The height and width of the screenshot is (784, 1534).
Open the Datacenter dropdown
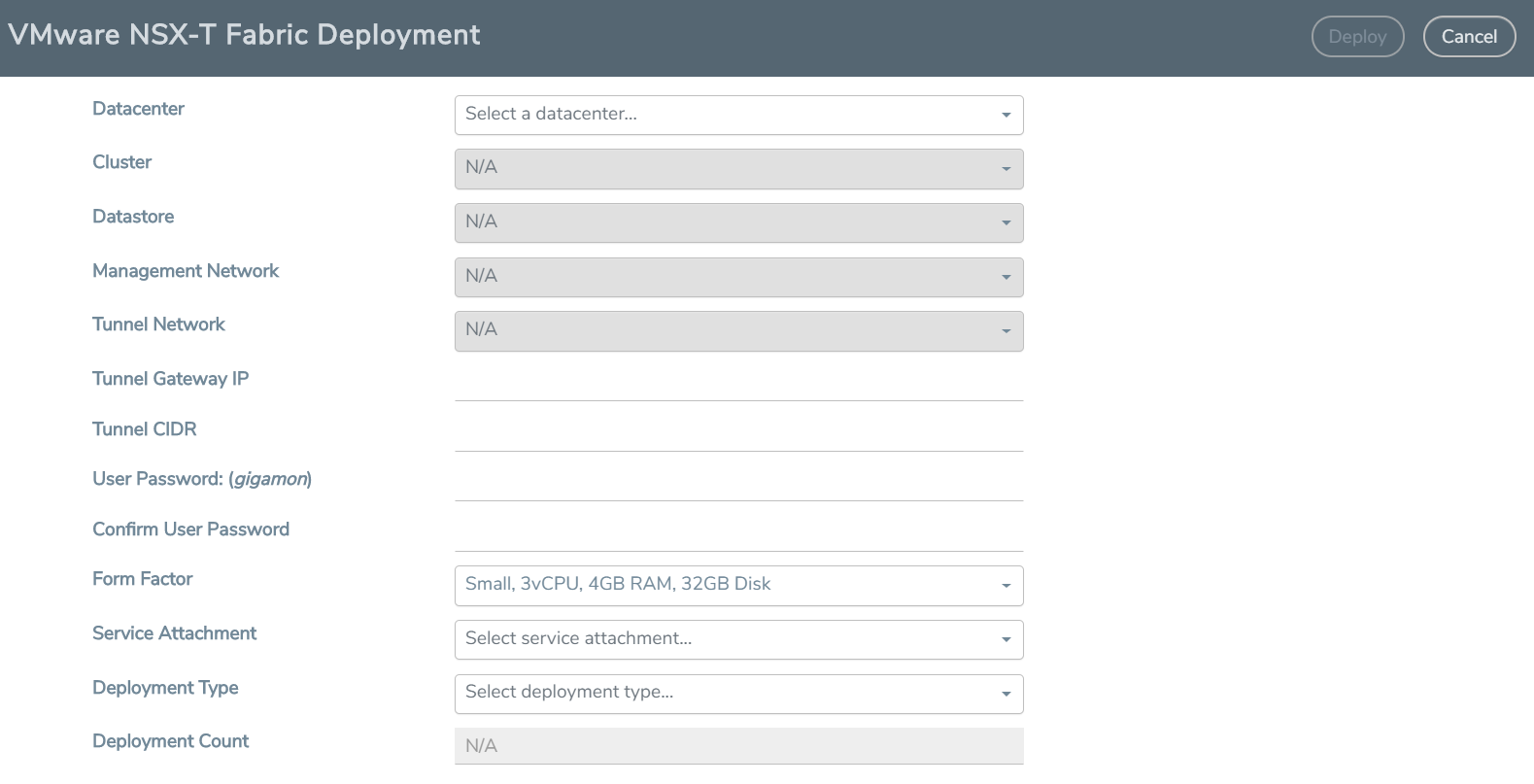click(738, 115)
